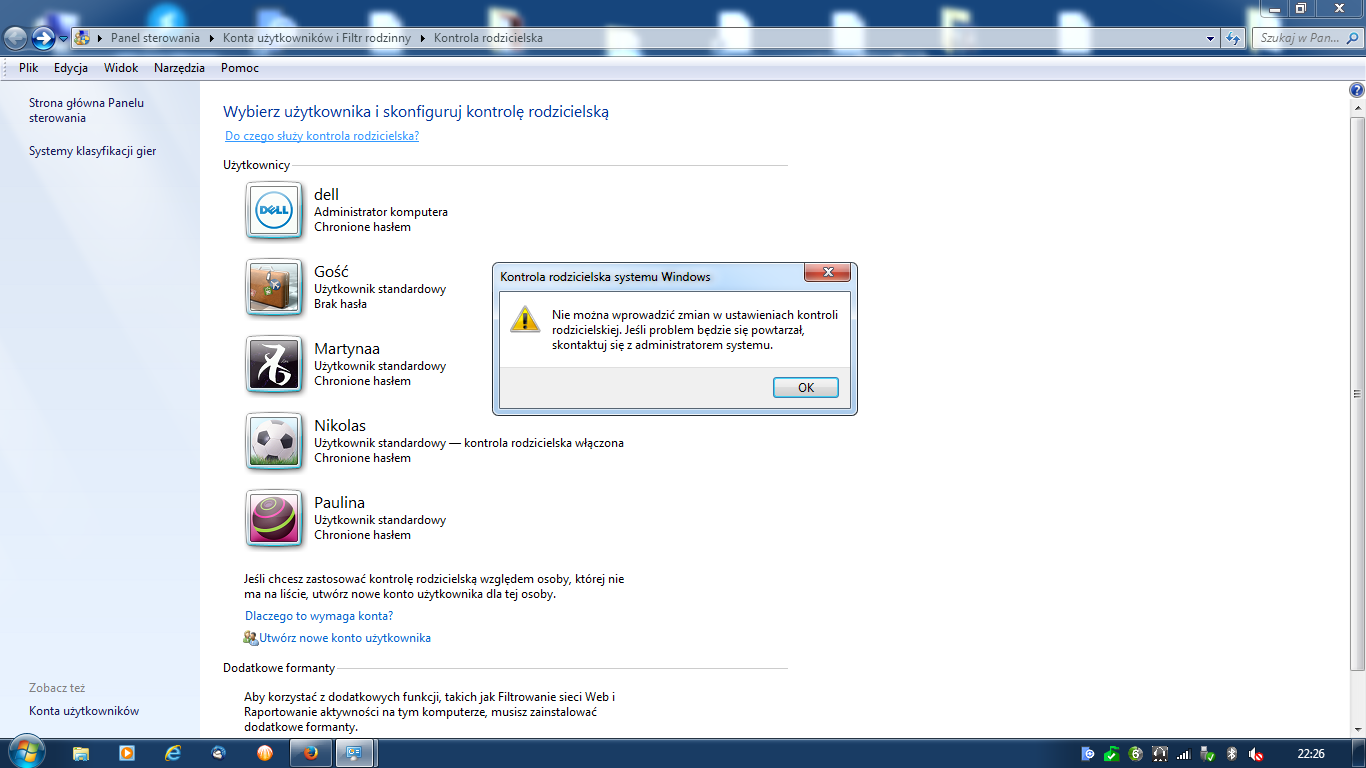Screen dimensions: 1366x768
Task: Expand the arrow after Panel sterowania breadcrumb
Action: 211,38
